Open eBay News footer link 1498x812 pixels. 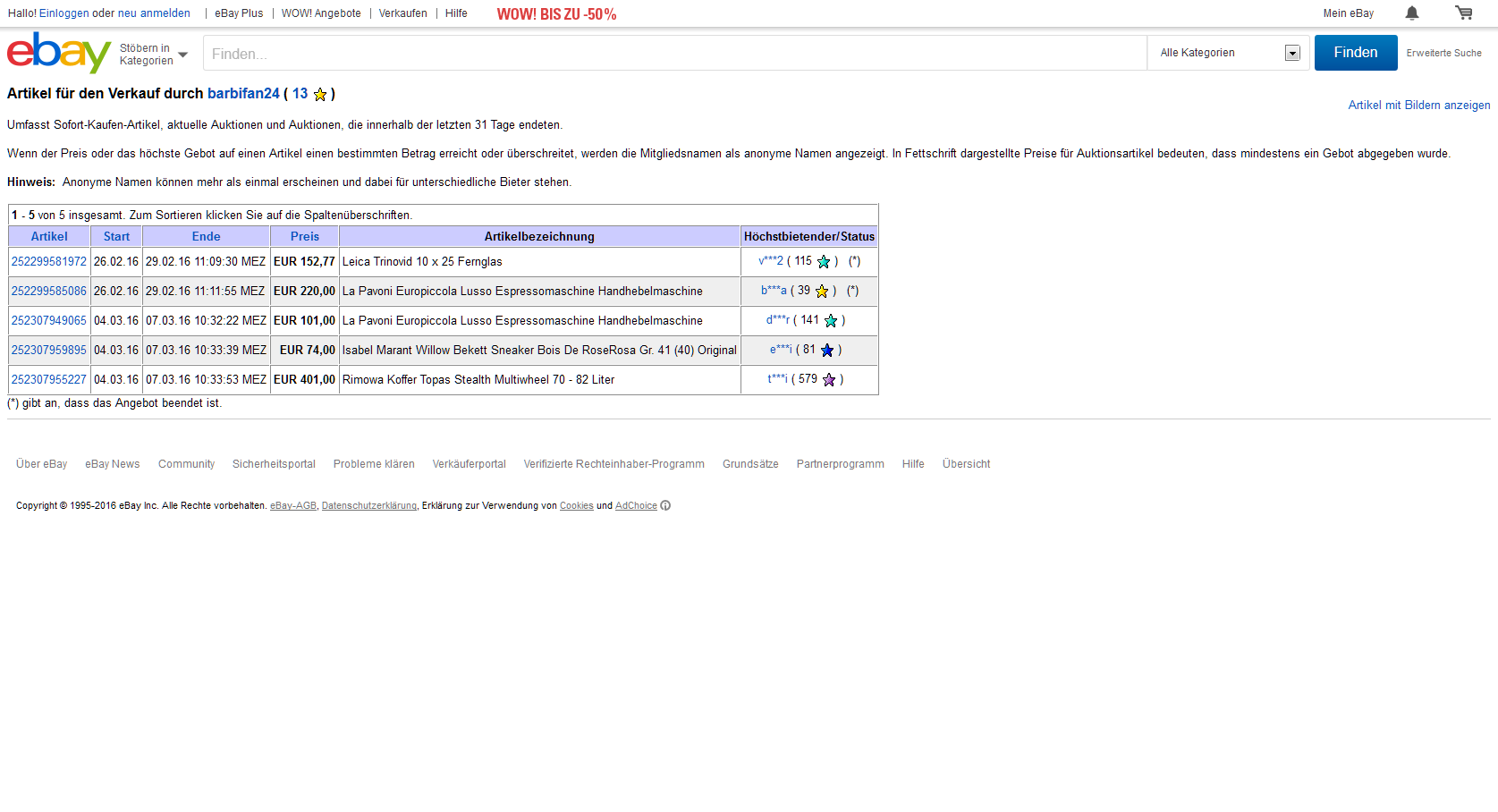click(x=113, y=464)
